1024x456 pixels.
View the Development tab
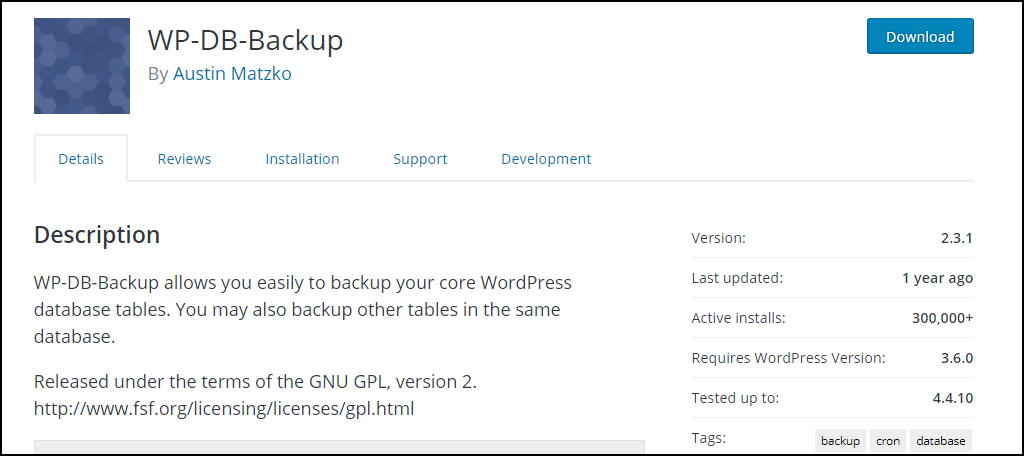click(546, 159)
